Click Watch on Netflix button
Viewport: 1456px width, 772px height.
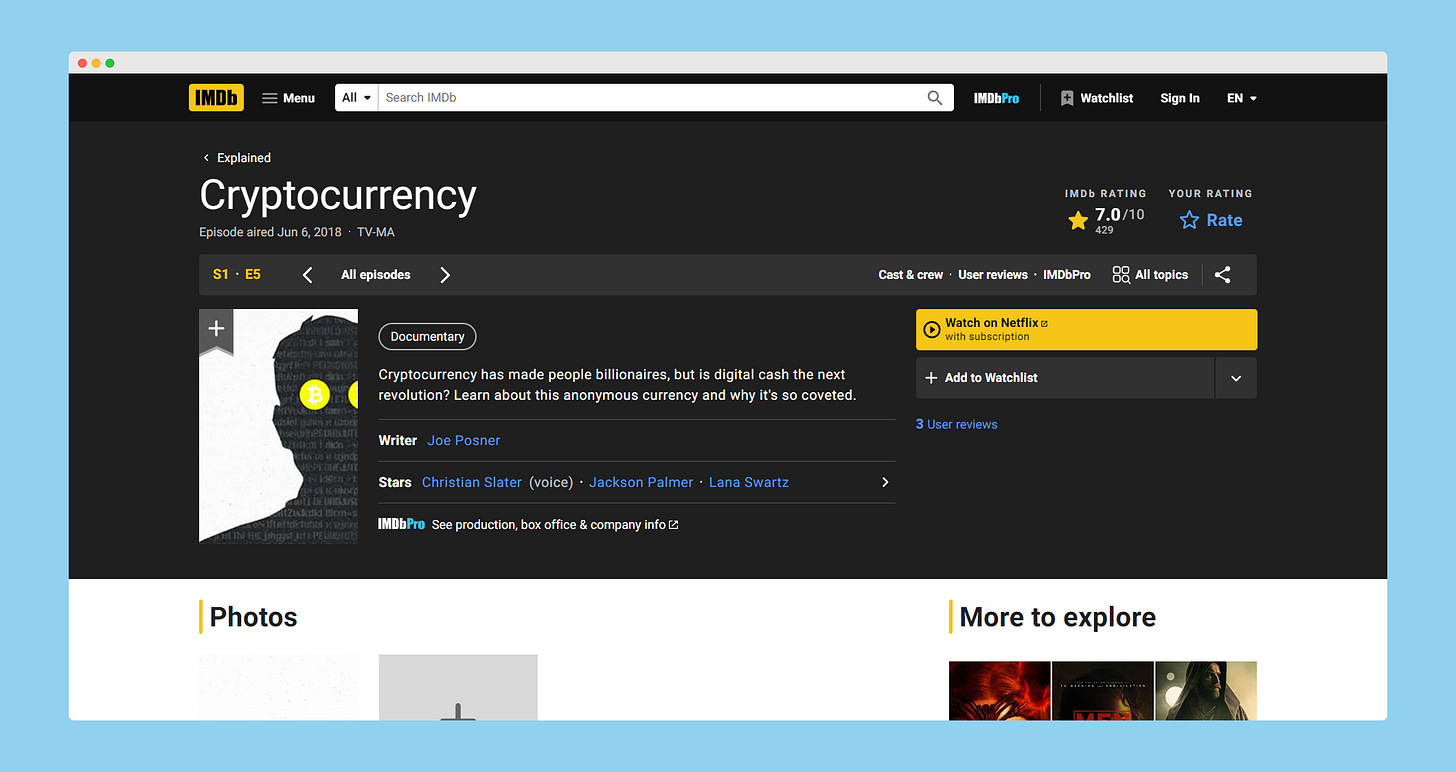[x=1086, y=330]
